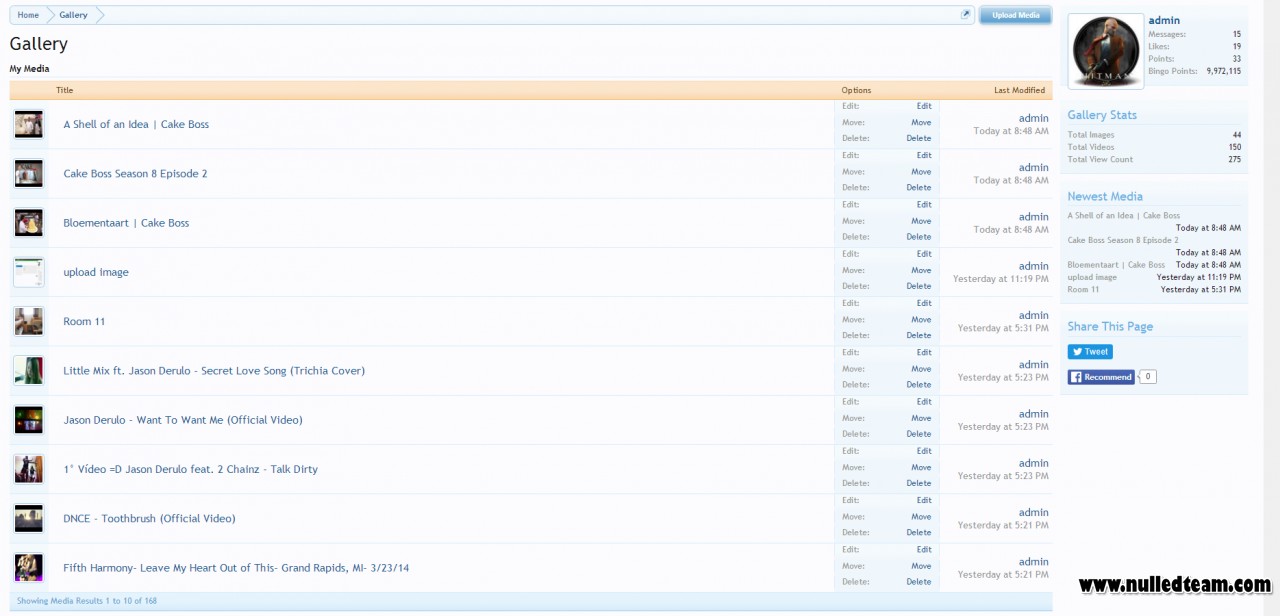The height and width of the screenshot is (616, 1280).
Task: Go to Home in breadcrumb
Action: [28, 15]
